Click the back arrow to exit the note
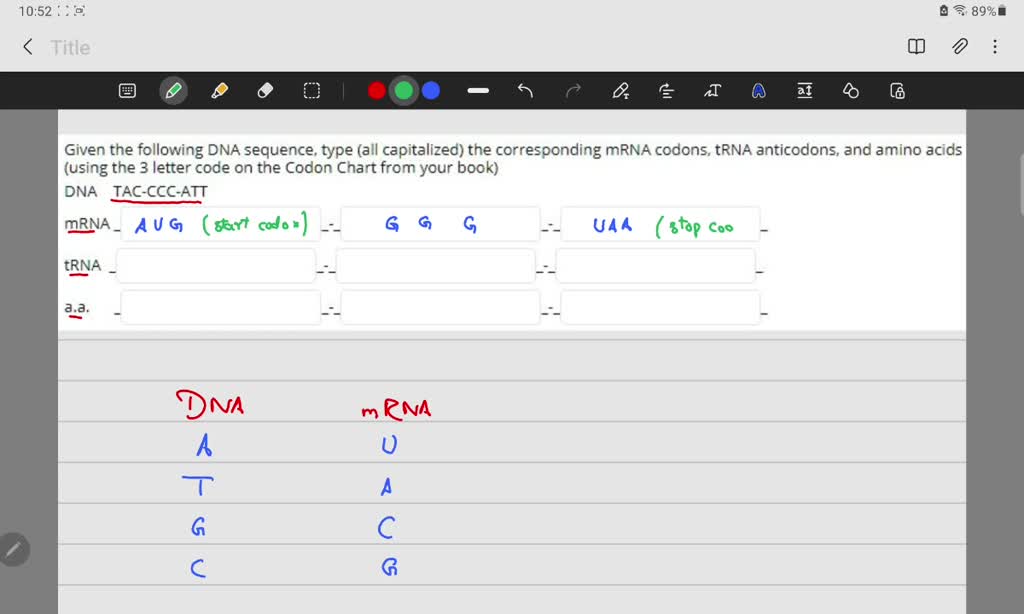1024x614 pixels. click(27, 46)
